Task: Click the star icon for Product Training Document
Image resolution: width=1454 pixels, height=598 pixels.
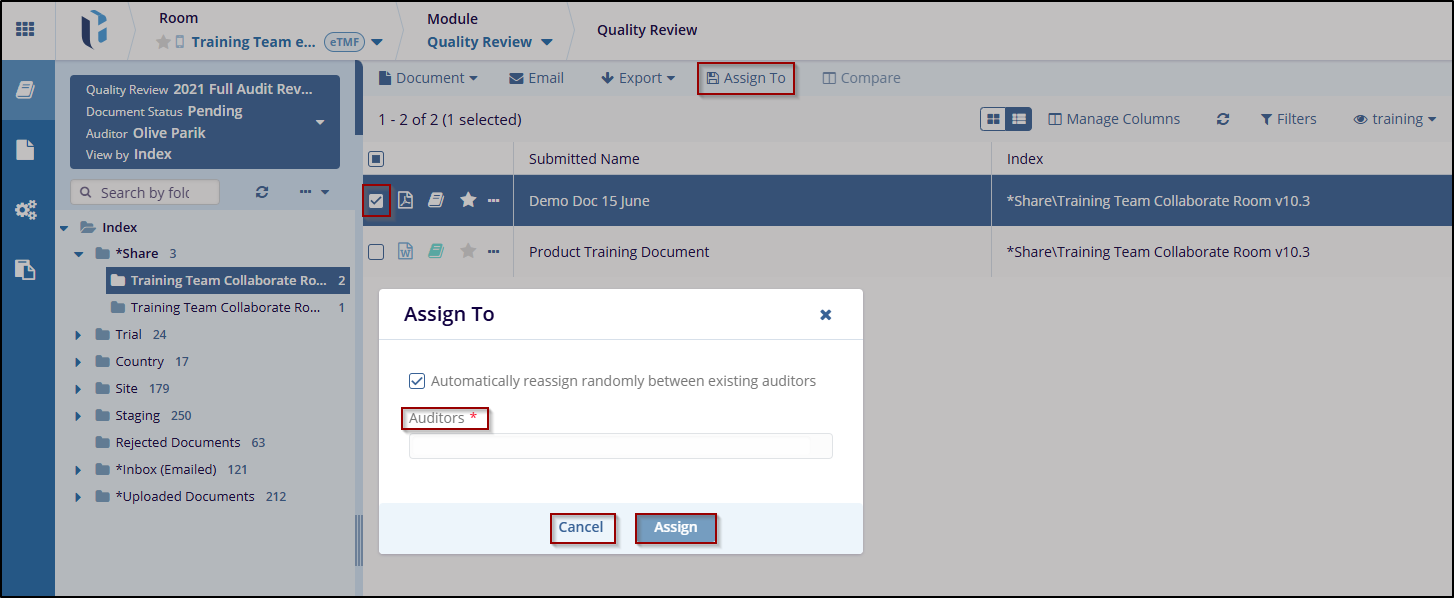Action: pos(467,252)
